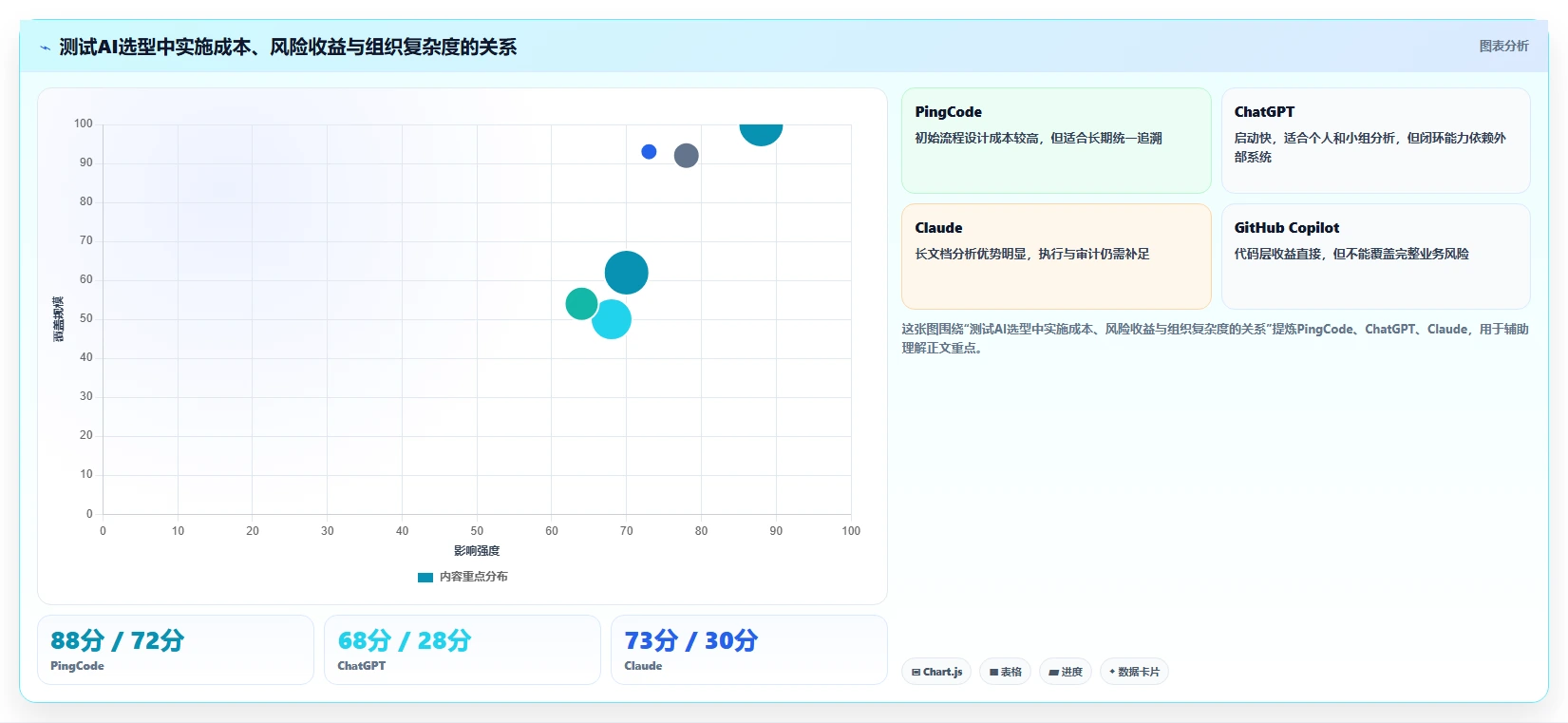Open the GitHub Copilot card
1568x723 pixels.
(x=1375, y=257)
